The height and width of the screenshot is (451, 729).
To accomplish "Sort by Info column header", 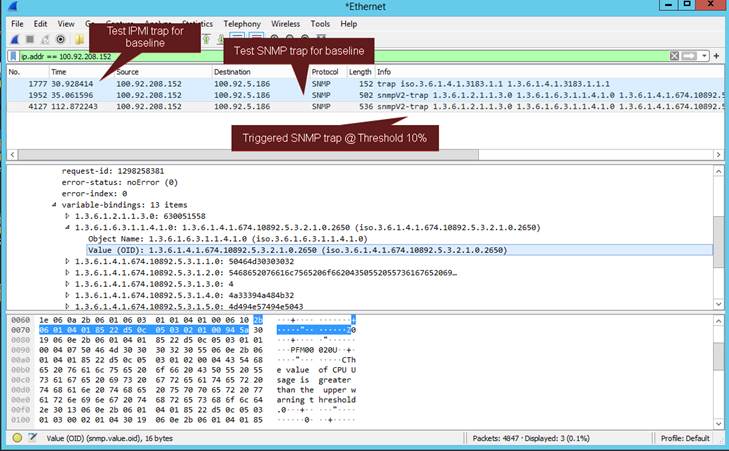I will [549, 72].
